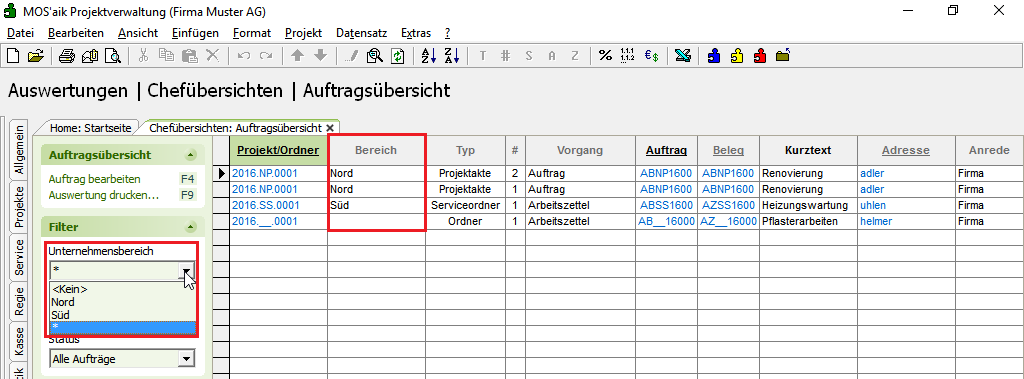Click the pencil edit toolbar icon
The height and width of the screenshot is (379, 1024).
pos(351,56)
